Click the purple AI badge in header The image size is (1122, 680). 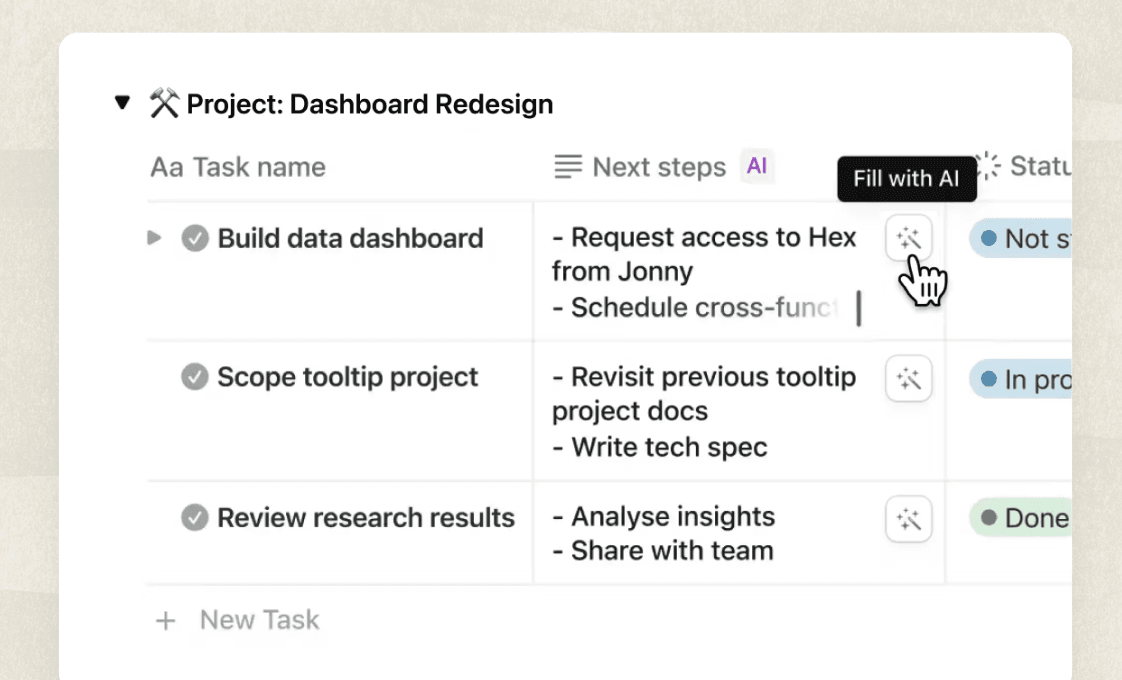click(757, 166)
